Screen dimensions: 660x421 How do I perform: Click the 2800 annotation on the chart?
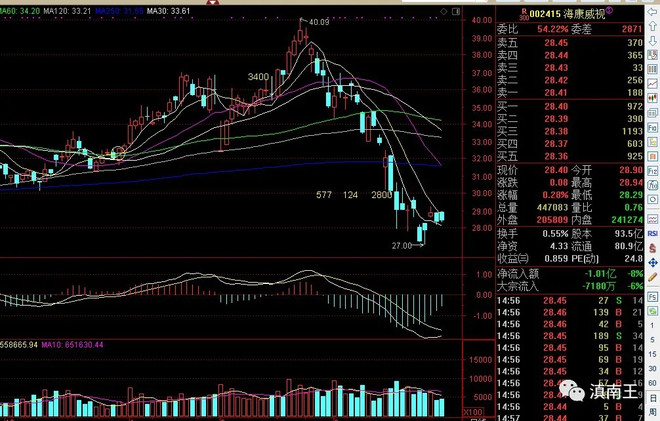click(x=381, y=195)
